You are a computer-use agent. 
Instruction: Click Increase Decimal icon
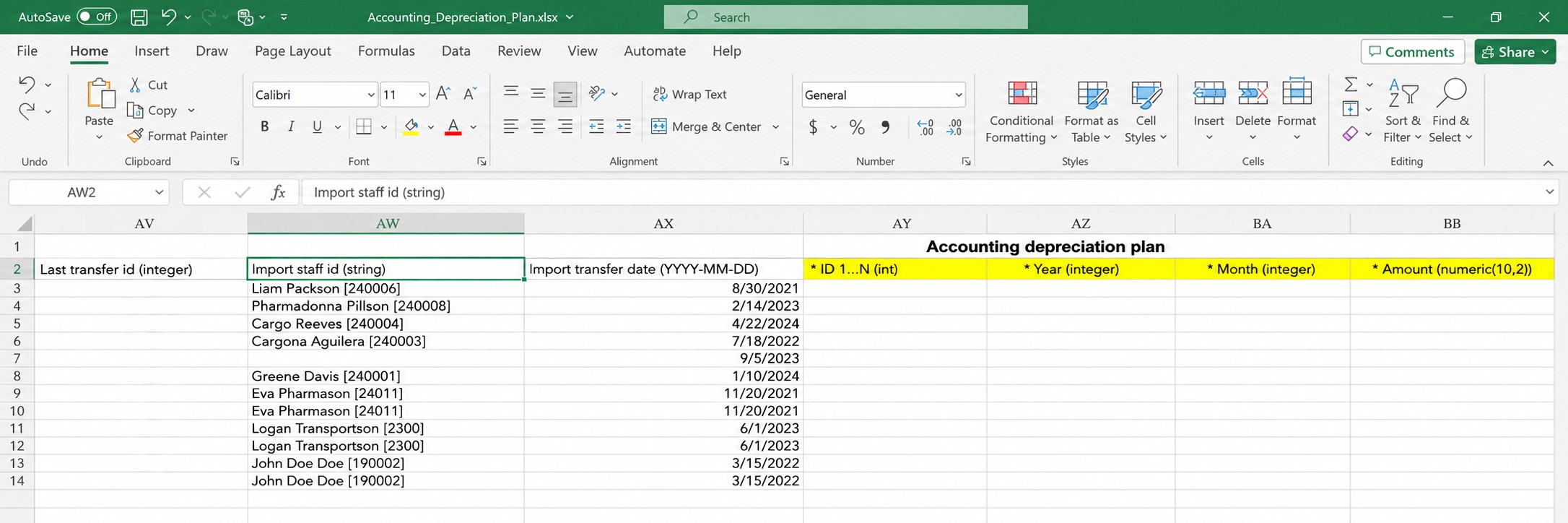pyautogui.click(x=925, y=127)
